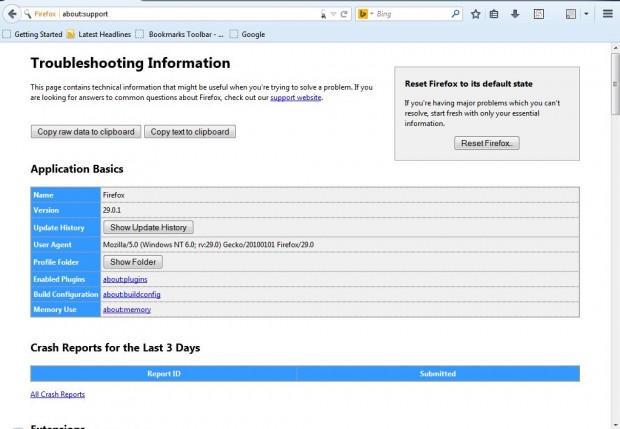The width and height of the screenshot is (620, 429).
Task: Open the Getting Started bookmark
Action: coord(32,34)
